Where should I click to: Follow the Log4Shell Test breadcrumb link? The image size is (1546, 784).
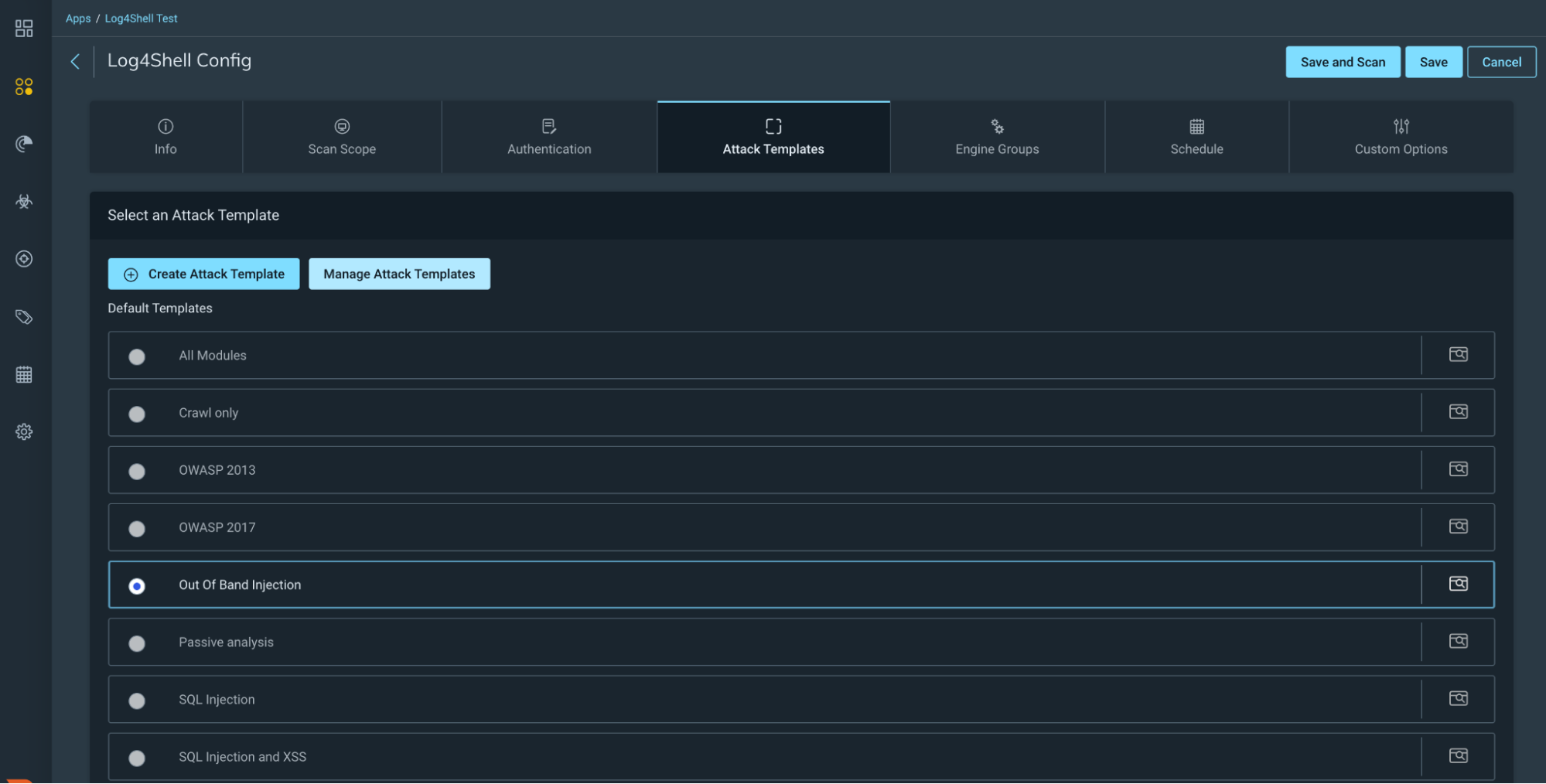click(x=141, y=19)
